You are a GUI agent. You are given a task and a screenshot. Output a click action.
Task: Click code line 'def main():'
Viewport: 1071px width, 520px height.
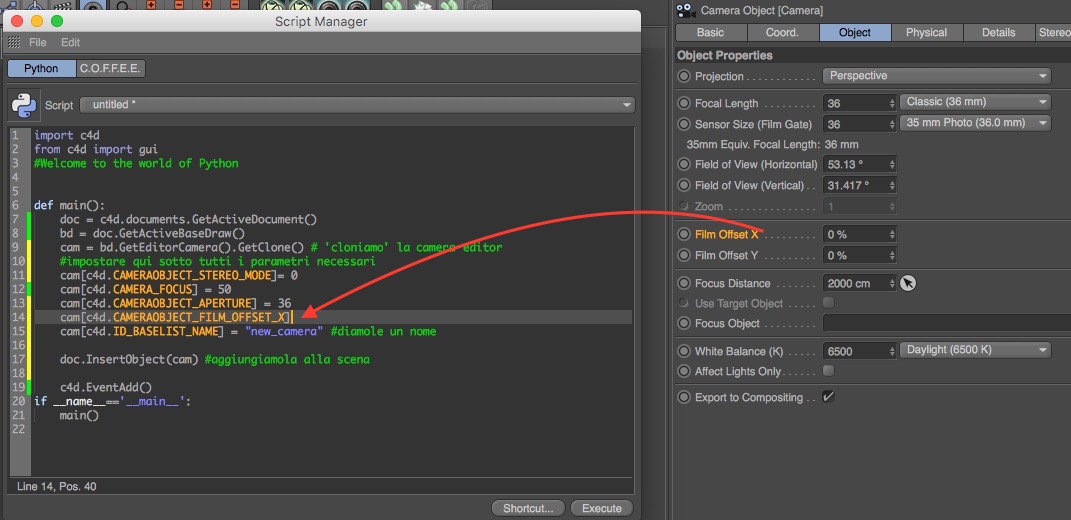(69, 205)
